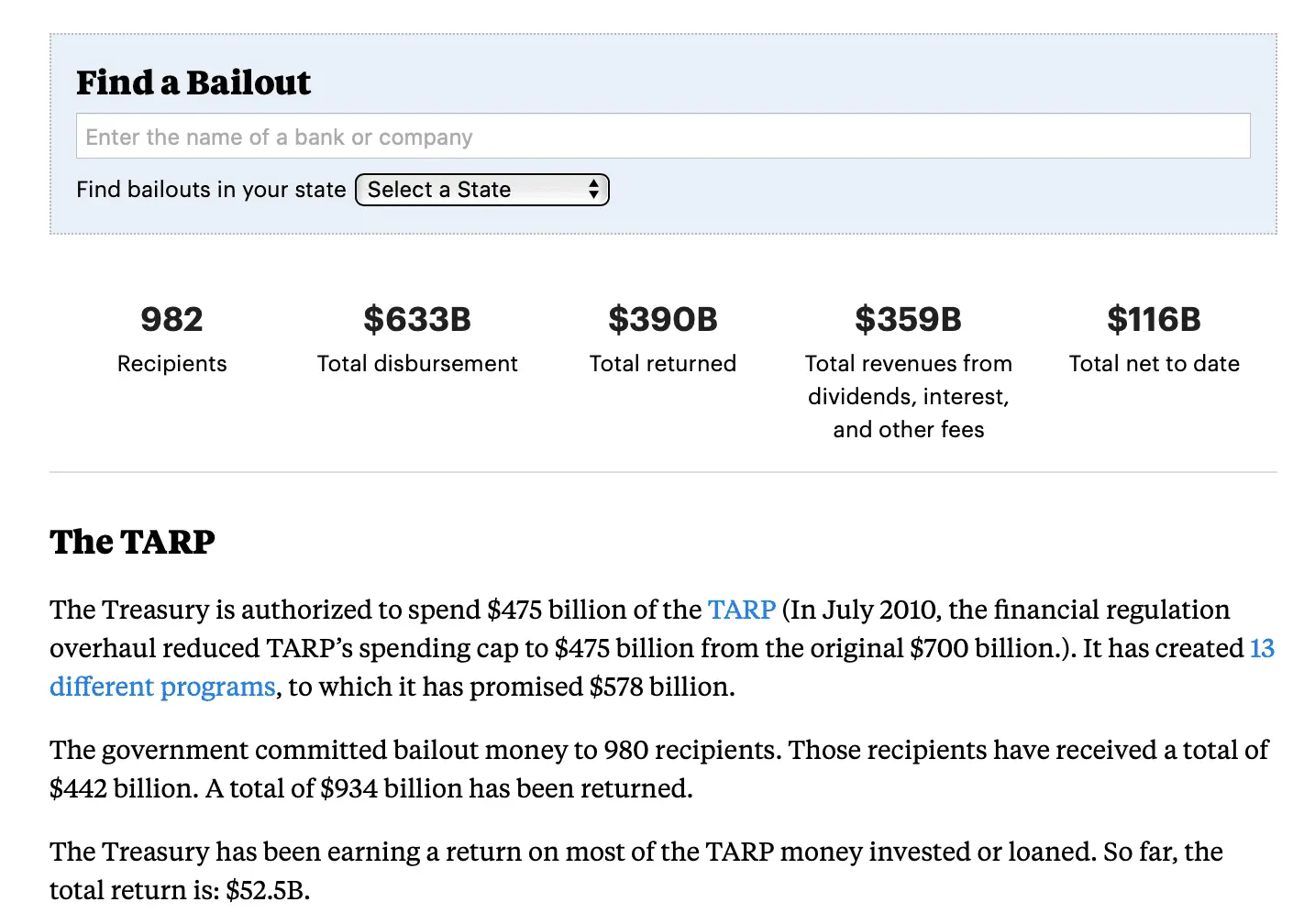
Task: Click the $390B Total returned statistic
Action: point(662,320)
